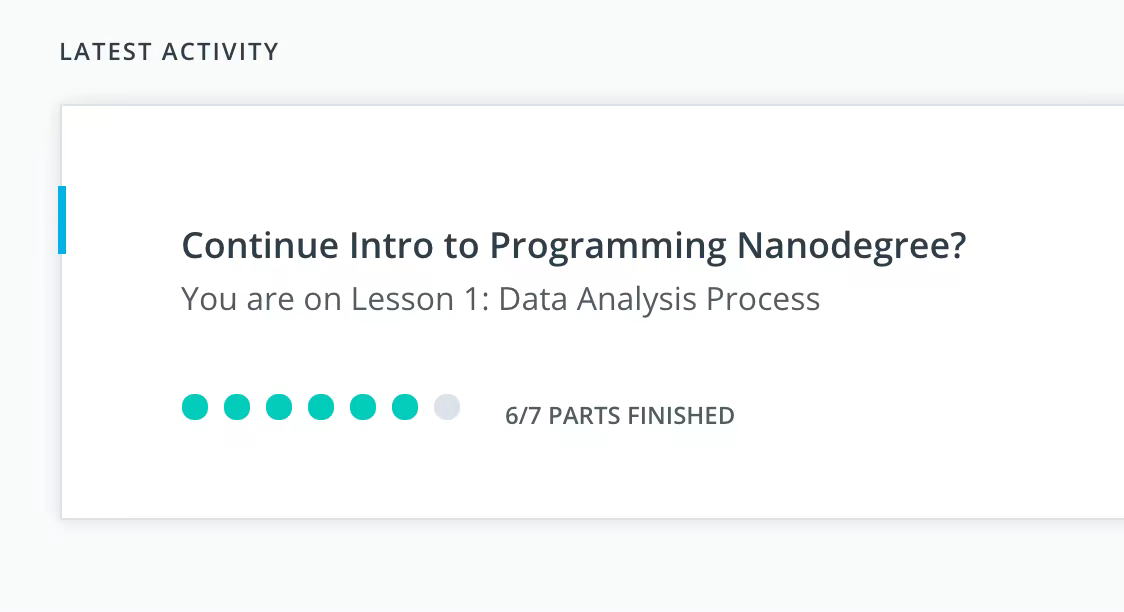Click the sixth teal progress dot
The height and width of the screenshot is (612, 1124).
click(405, 407)
